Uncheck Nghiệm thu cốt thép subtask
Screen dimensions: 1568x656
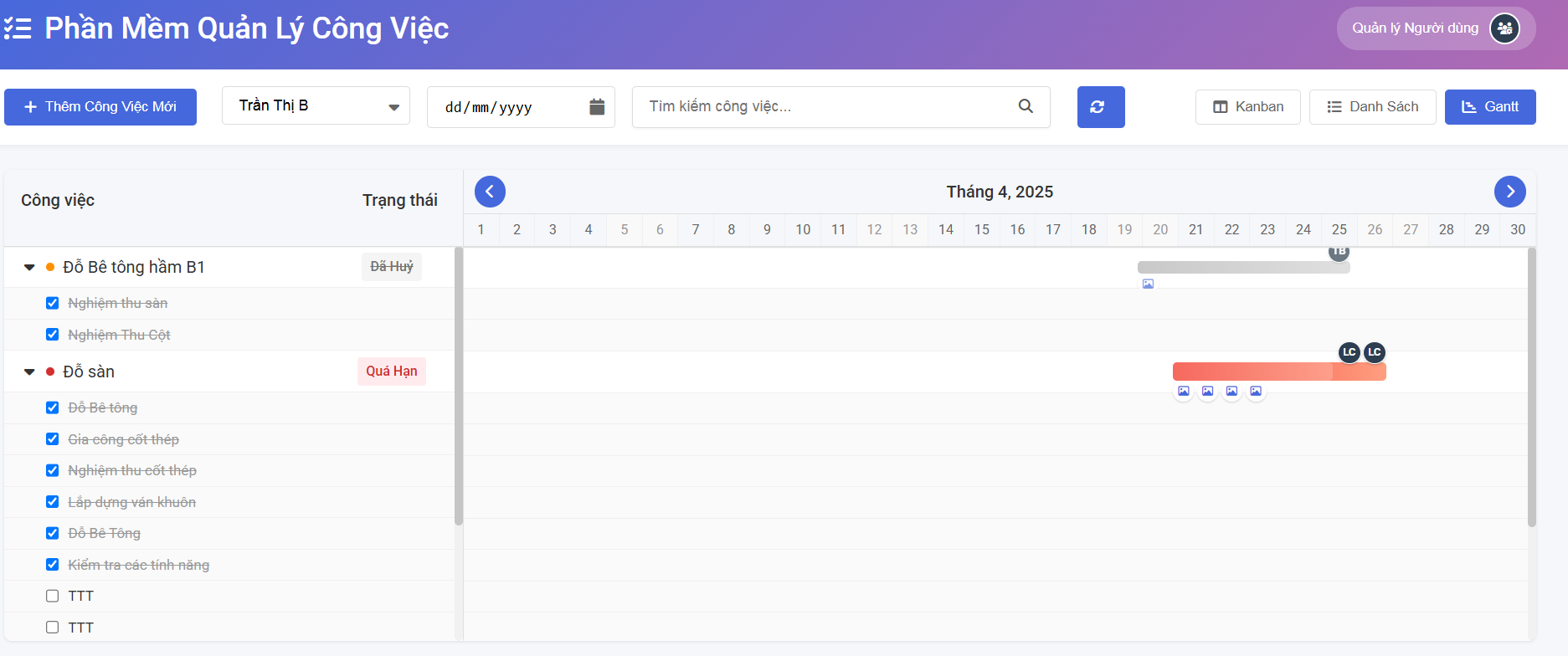[x=52, y=470]
